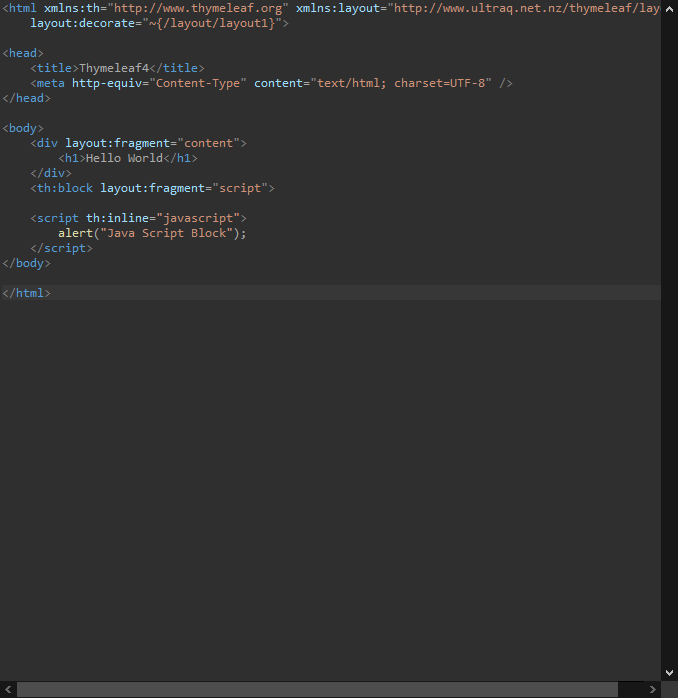This screenshot has height=698, width=678.
Task: Click the scroll left arrow of horizontal scrollbar
Action: click(8, 690)
